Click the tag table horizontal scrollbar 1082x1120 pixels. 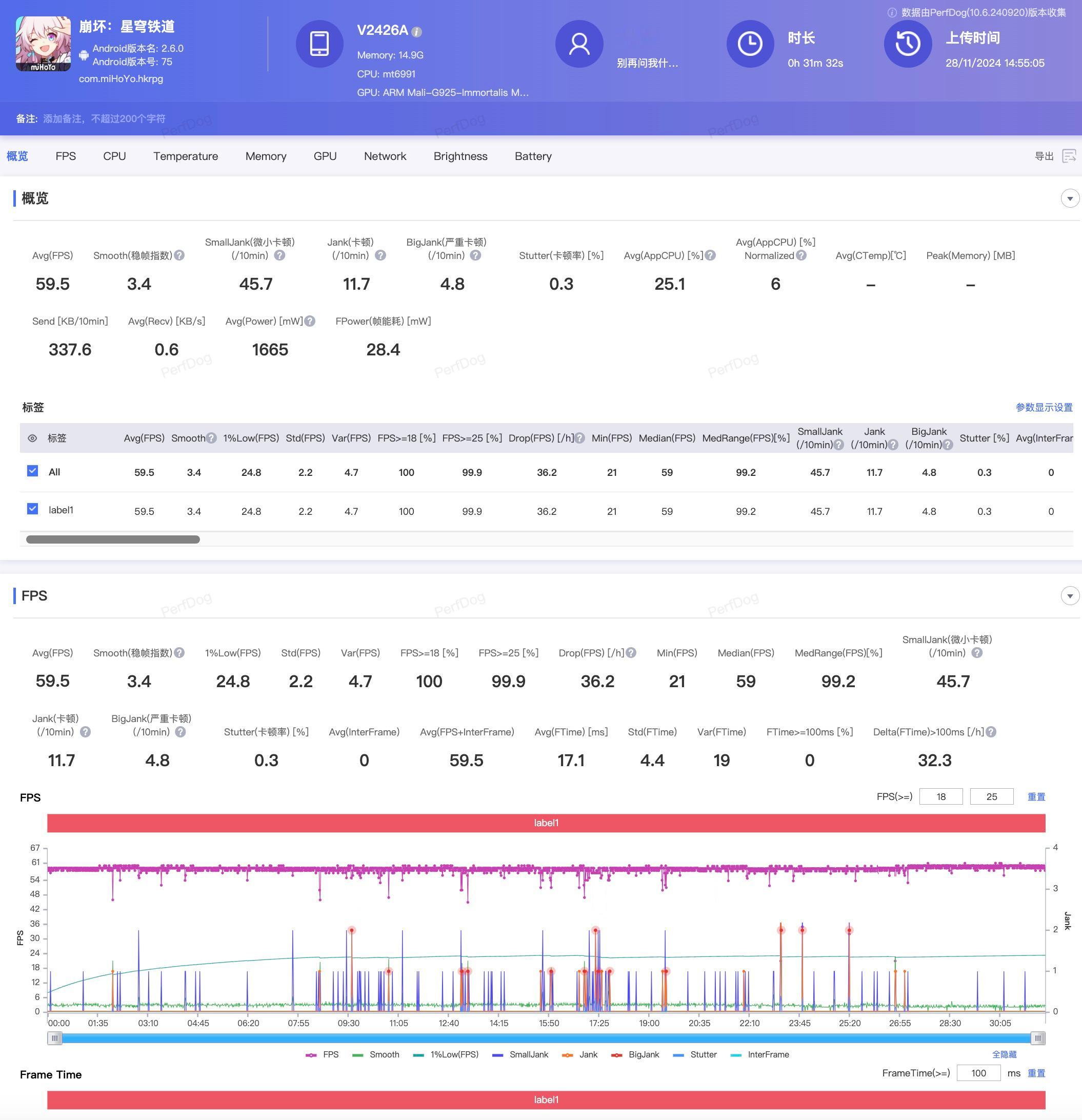pos(113,539)
